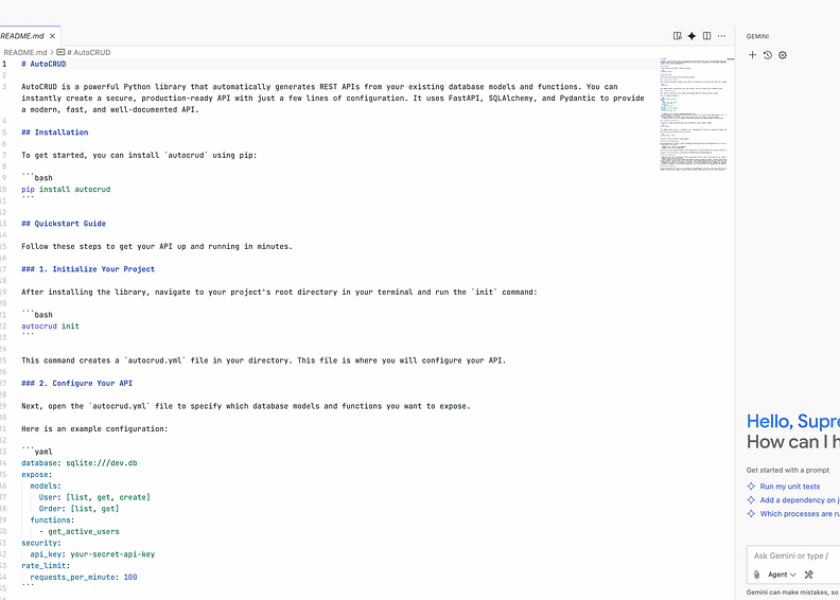
Task: Open the Markdown preview to the side
Action: 677,36
